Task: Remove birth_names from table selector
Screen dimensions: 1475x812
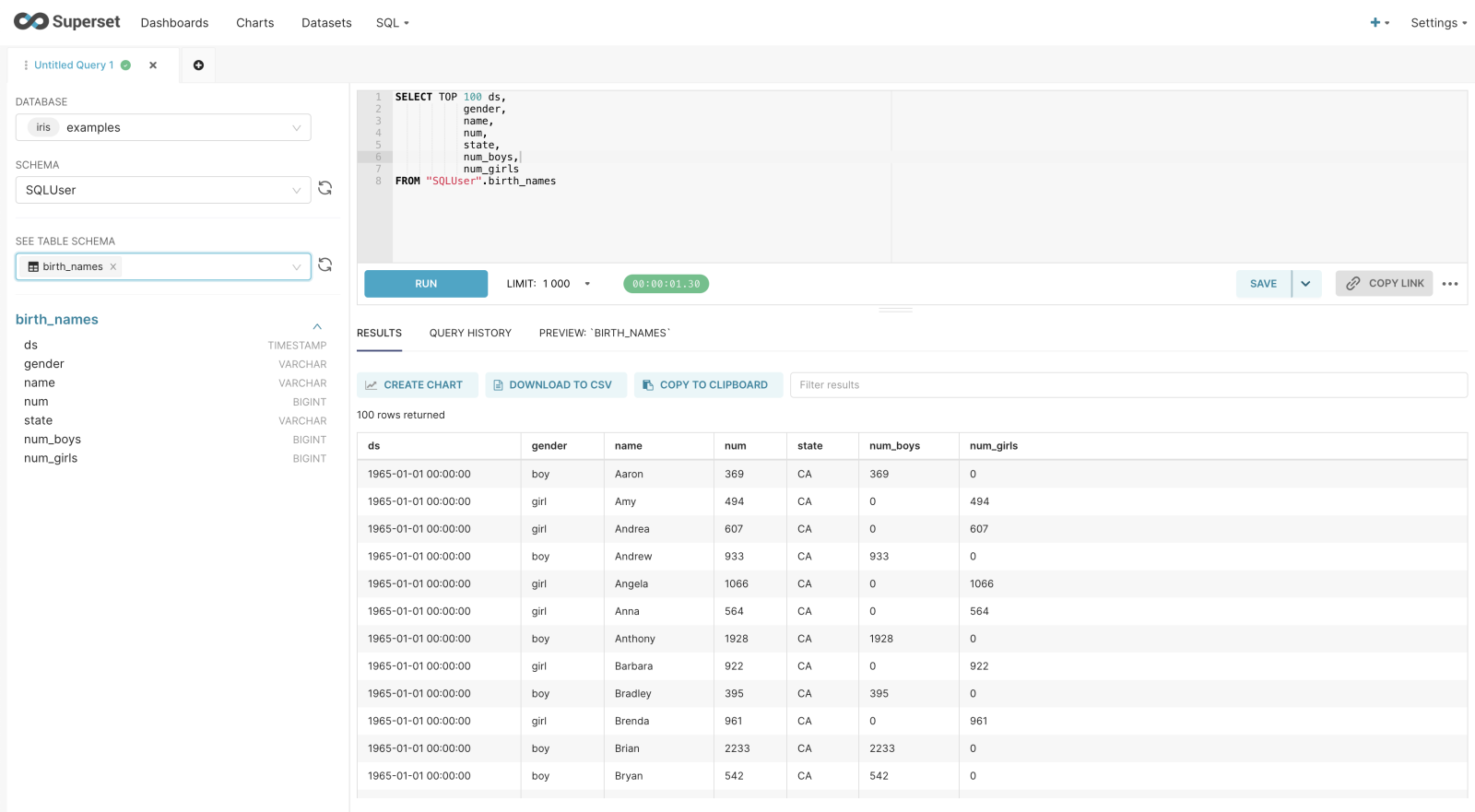Action: [x=113, y=267]
